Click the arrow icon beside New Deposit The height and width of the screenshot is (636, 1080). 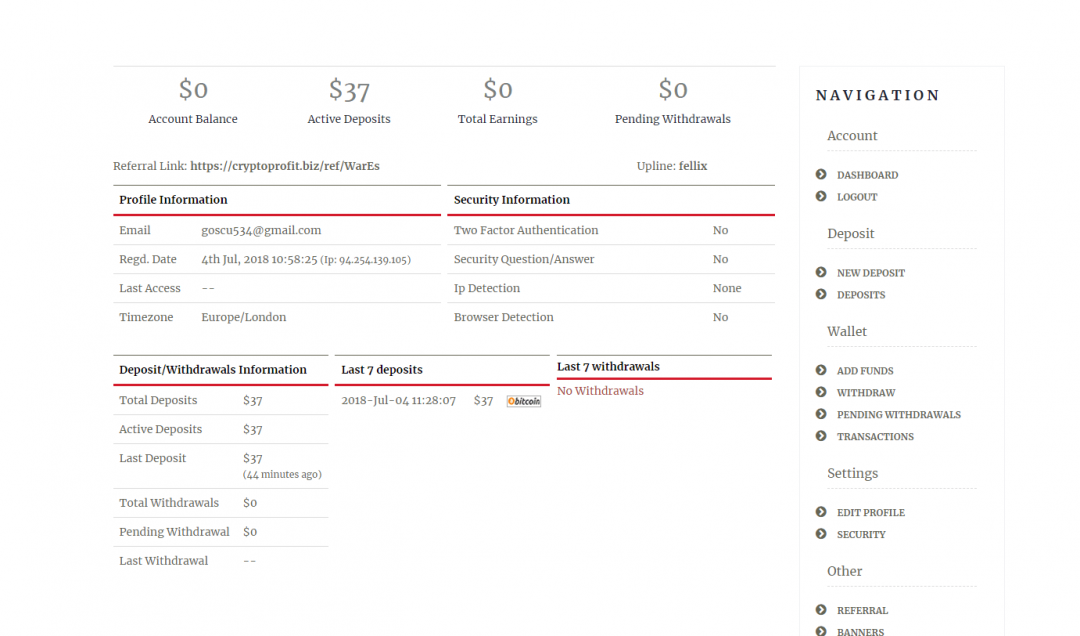coord(821,272)
